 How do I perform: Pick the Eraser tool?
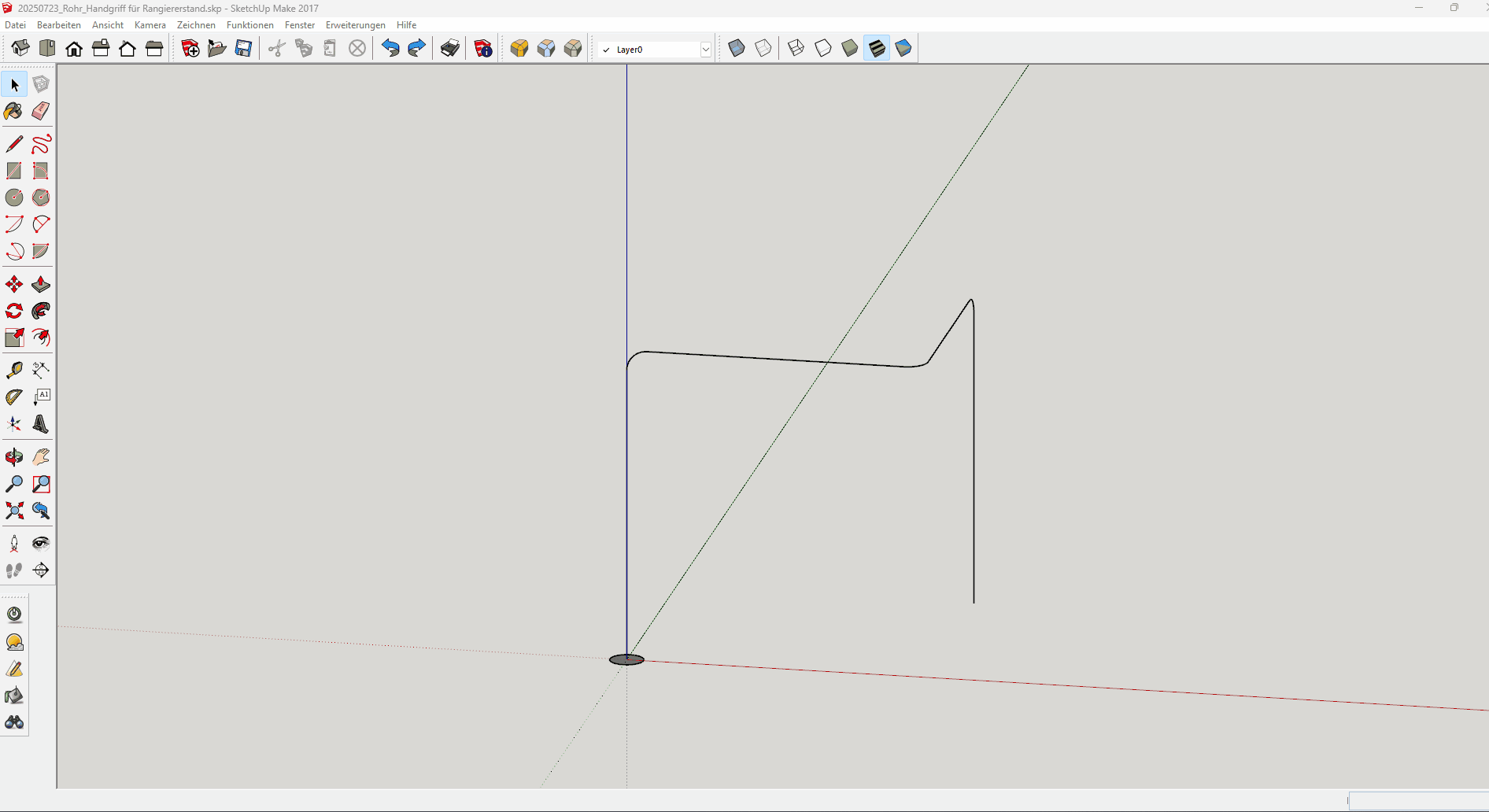(x=41, y=111)
